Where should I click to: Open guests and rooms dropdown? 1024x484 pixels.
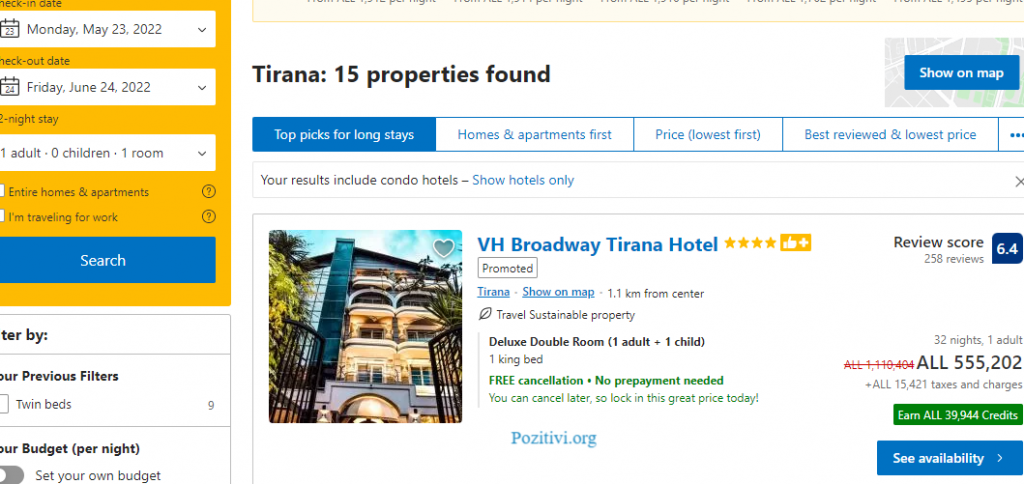coord(106,153)
